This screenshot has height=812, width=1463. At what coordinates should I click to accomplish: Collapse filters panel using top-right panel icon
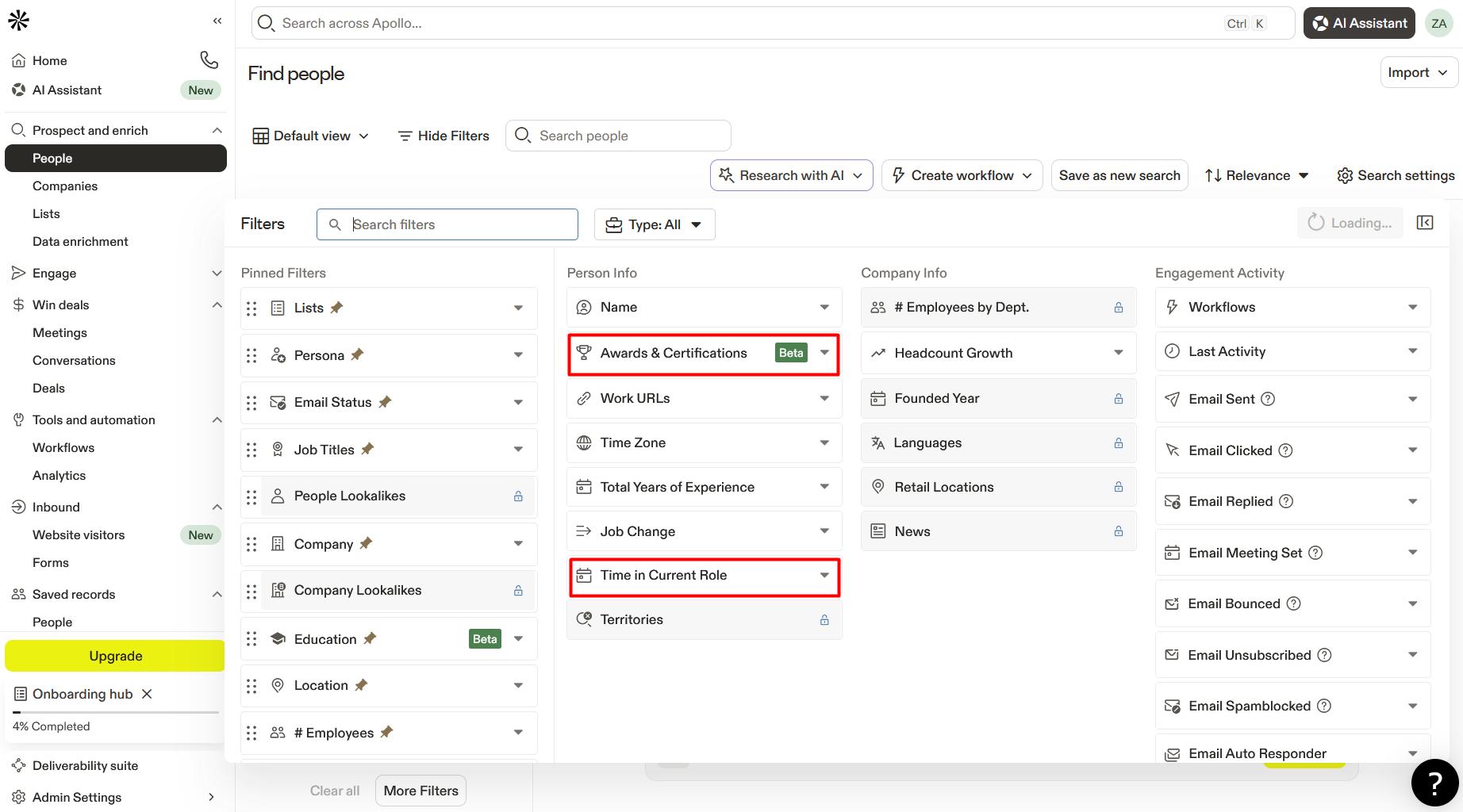1425,223
